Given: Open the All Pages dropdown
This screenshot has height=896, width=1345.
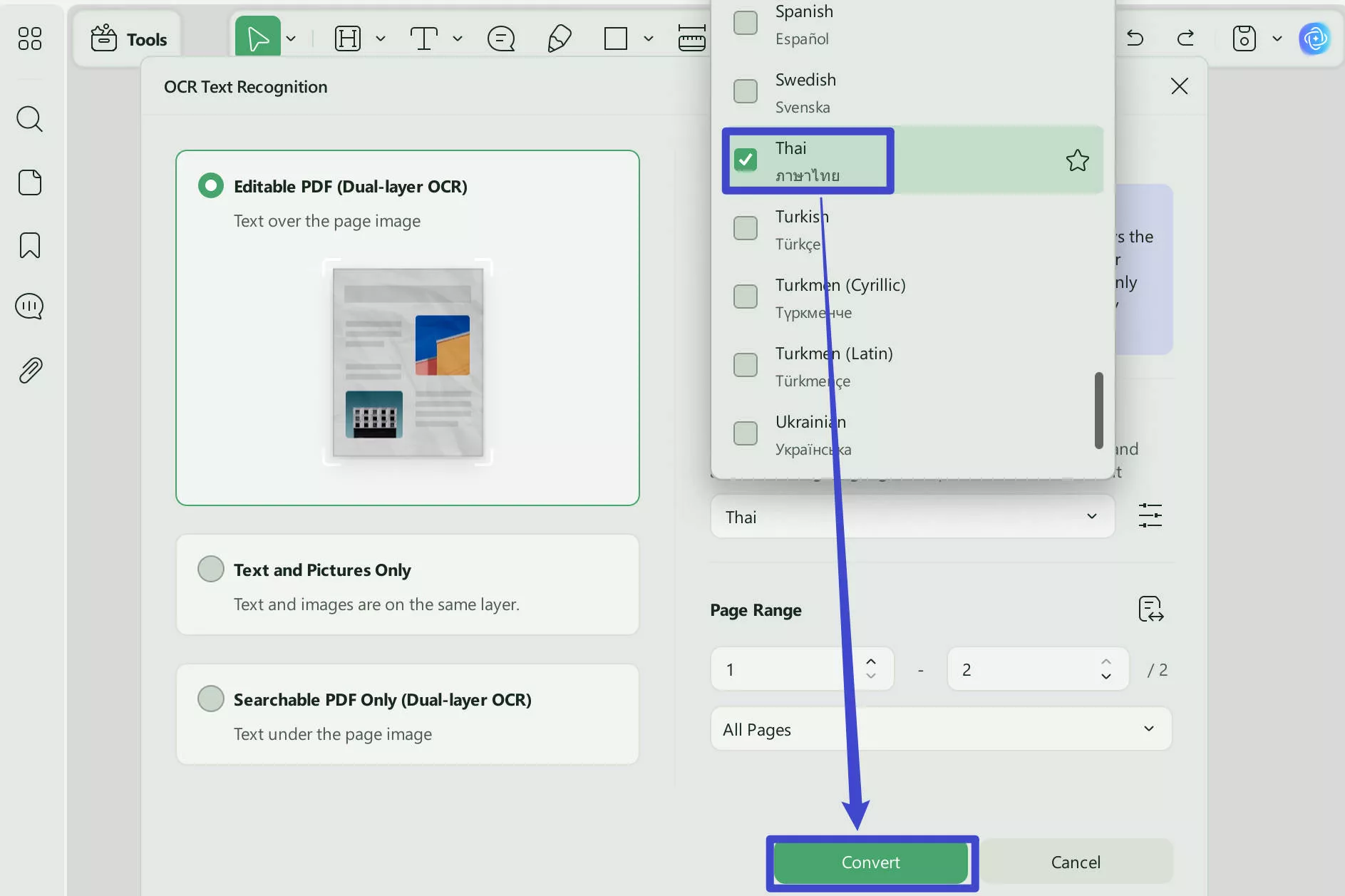Looking at the screenshot, I should point(941,729).
